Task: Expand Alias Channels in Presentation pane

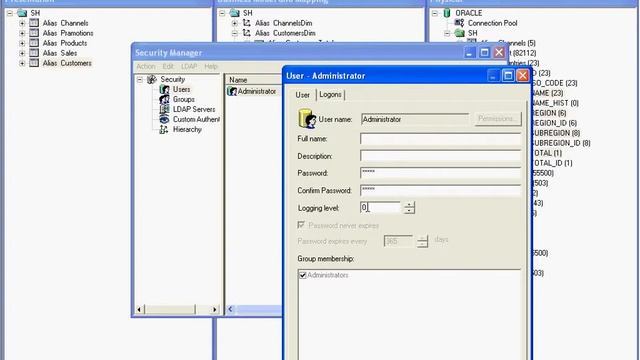Action: coord(22,23)
